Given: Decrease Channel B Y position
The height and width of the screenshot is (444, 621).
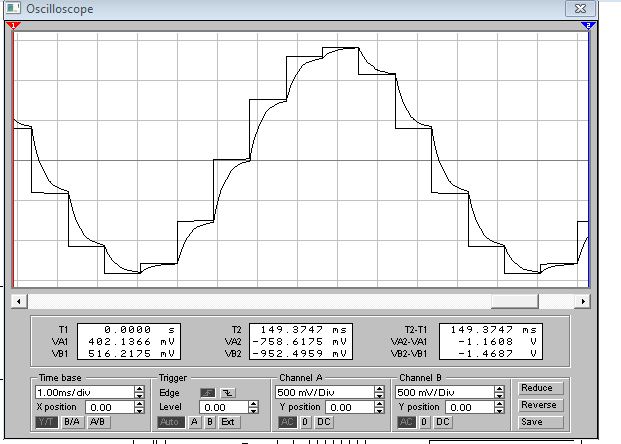Looking at the screenshot, I should click(x=499, y=410).
